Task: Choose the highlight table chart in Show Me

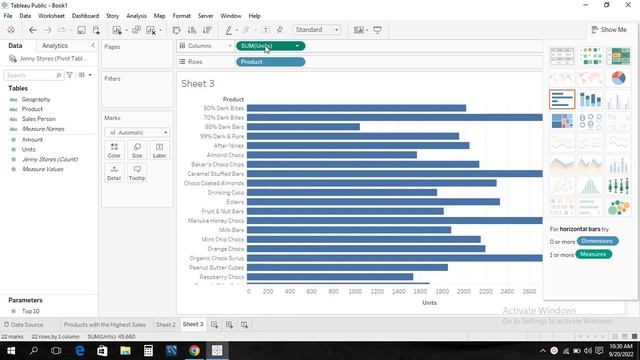Action: click(618, 56)
